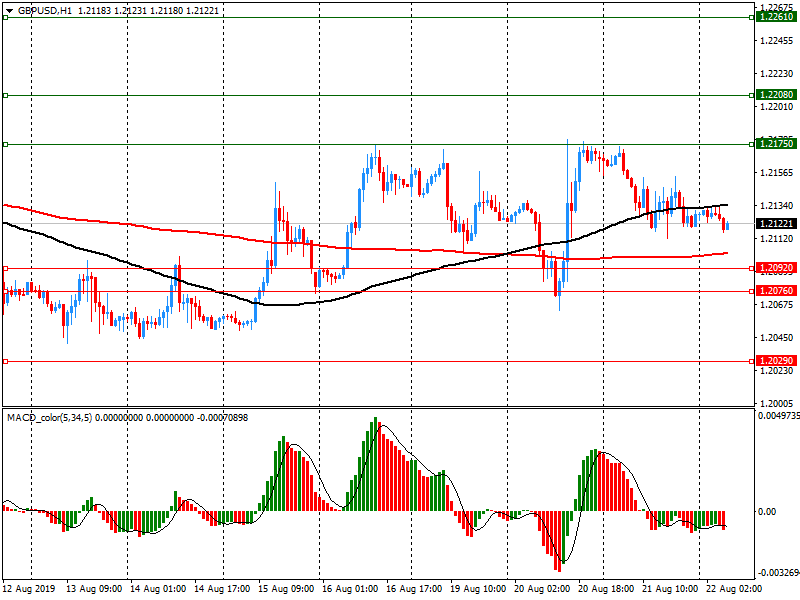Click the 20 Aug 18:00 time axis label
The image size is (800, 600).
tap(606, 589)
